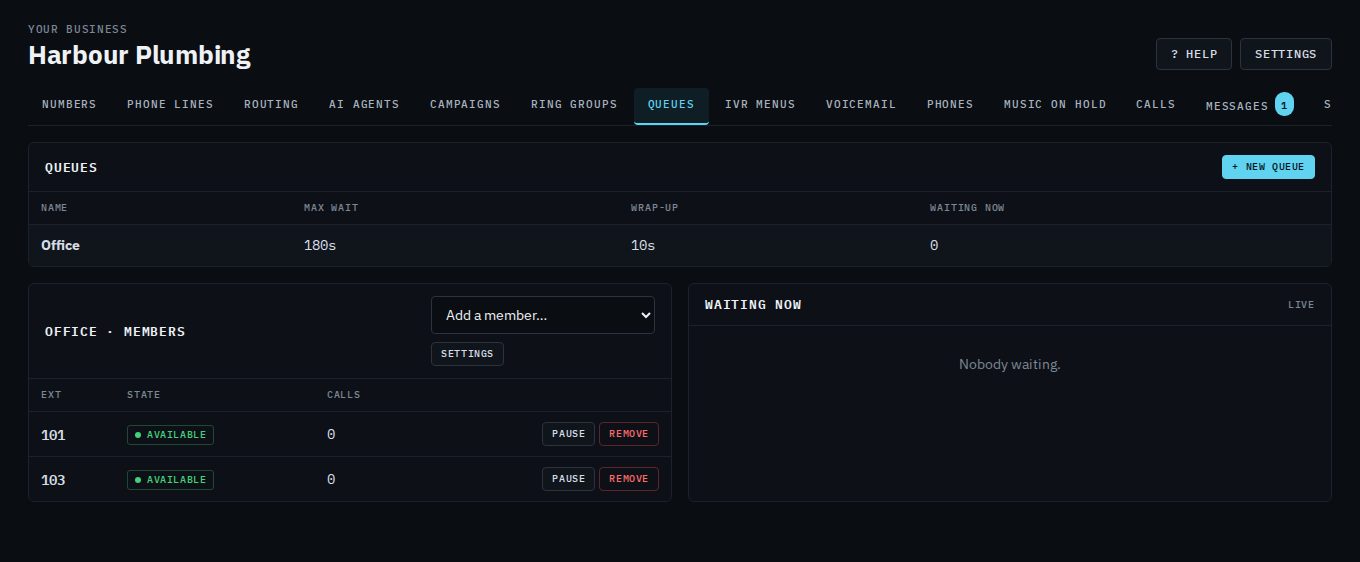Click the Messages unread count badge
The width and height of the screenshot is (1360, 562).
click(1284, 104)
